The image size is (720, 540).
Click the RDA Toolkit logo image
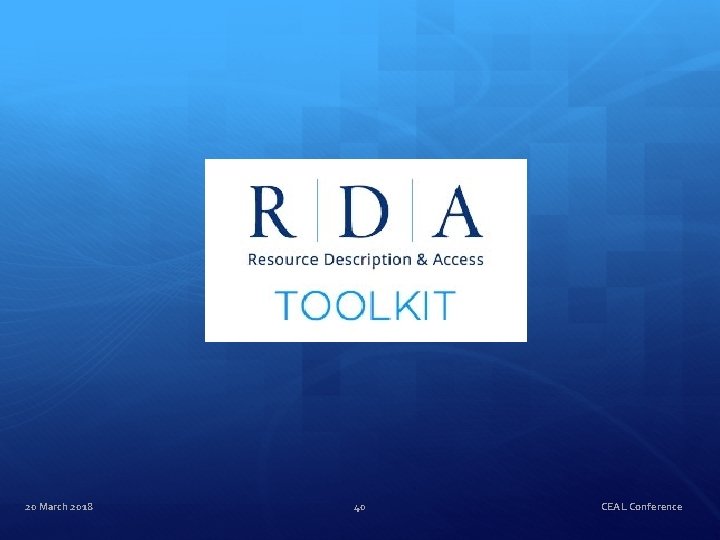[366, 250]
